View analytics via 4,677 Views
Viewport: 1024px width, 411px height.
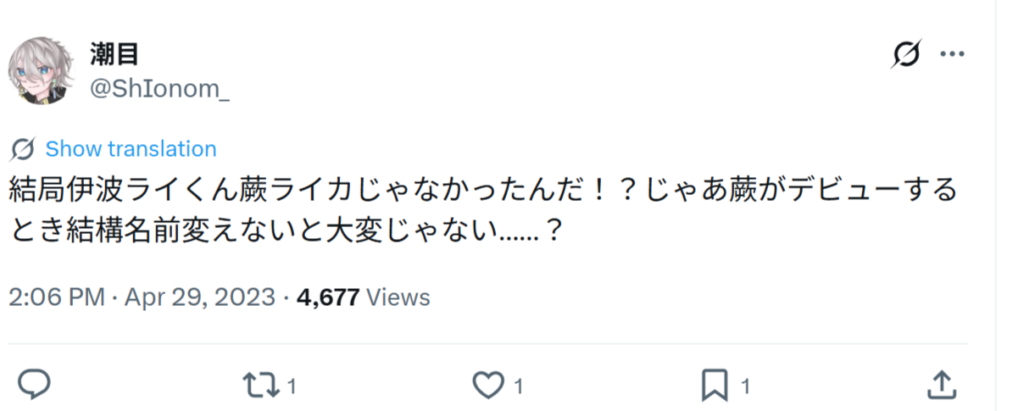click(364, 297)
